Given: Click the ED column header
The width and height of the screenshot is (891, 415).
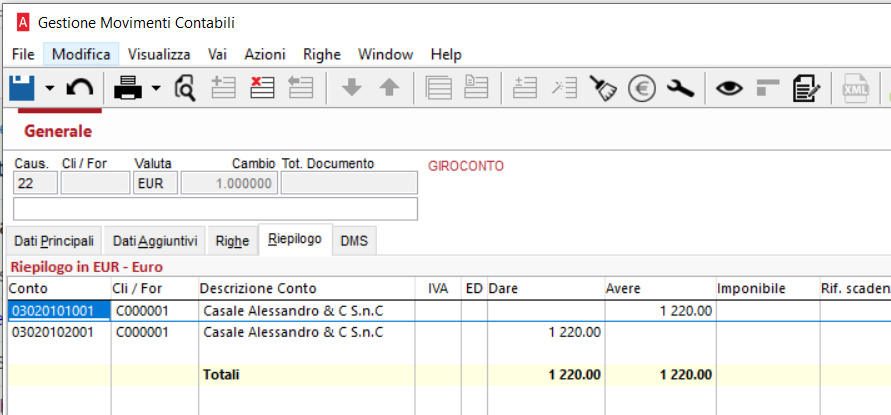Looking at the screenshot, I should [474, 288].
